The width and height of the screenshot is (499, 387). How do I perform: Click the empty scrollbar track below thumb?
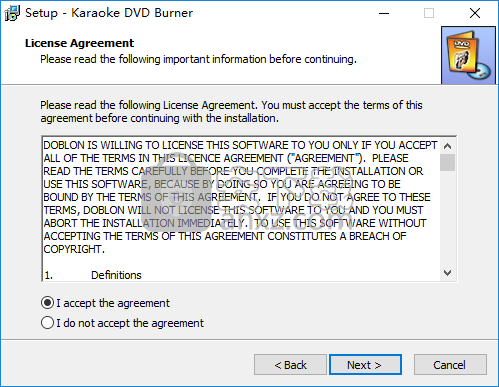point(448,218)
